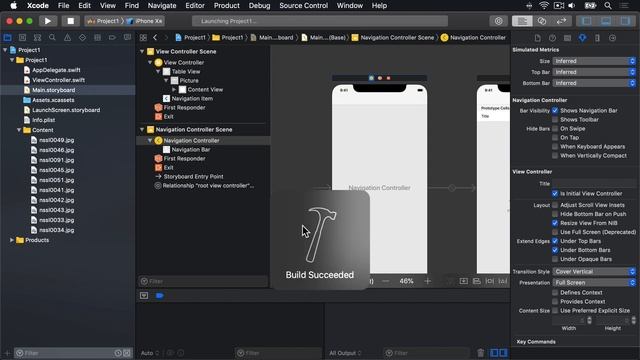Open the Debug menu
Image resolution: width=640 pixels, height=360 pixels.
pos(260,6)
